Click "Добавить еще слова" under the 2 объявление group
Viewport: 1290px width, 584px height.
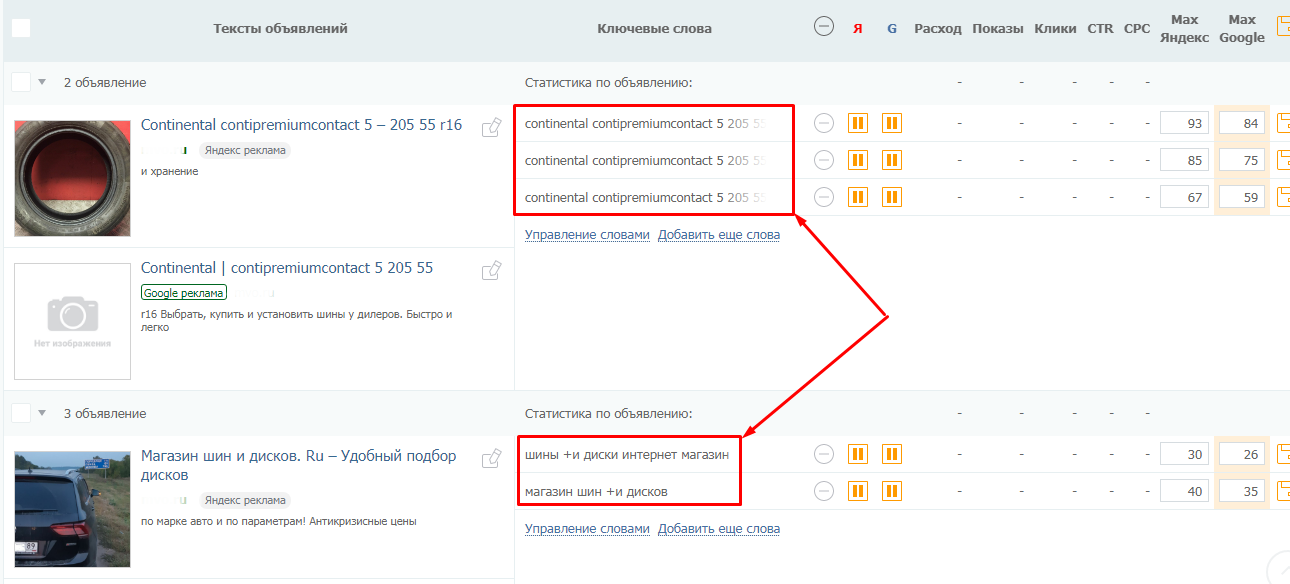pos(719,235)
